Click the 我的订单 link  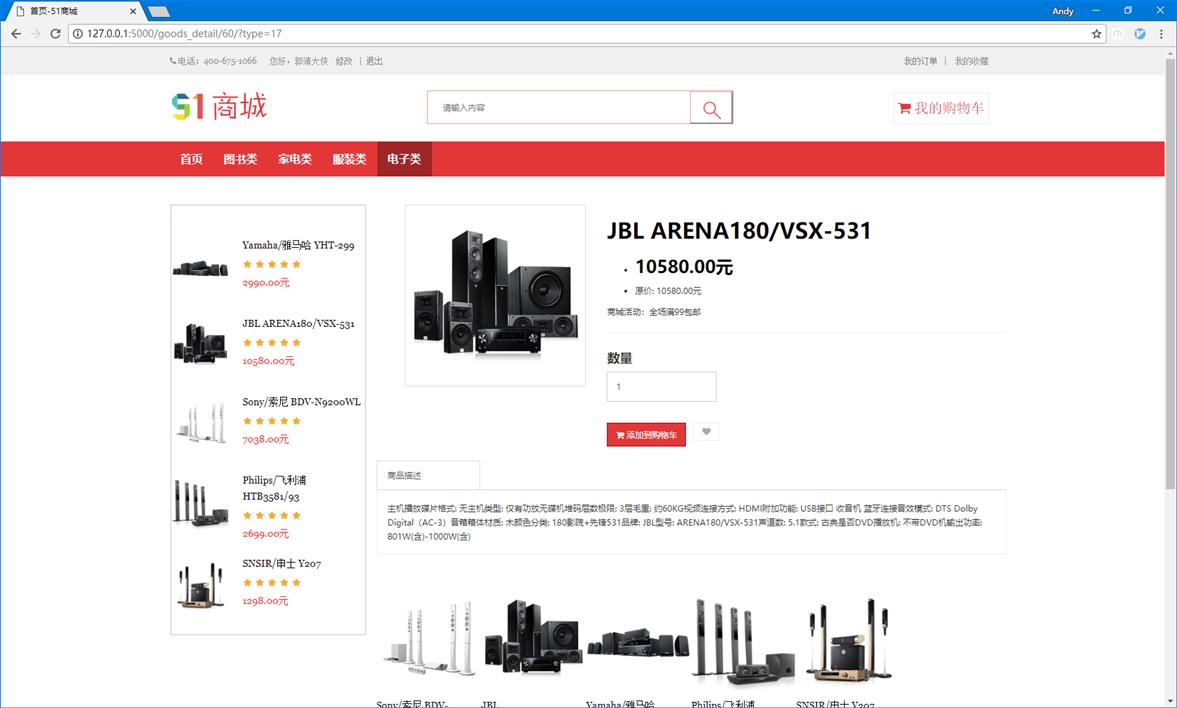pyautogui.click(x=920, y=61)
